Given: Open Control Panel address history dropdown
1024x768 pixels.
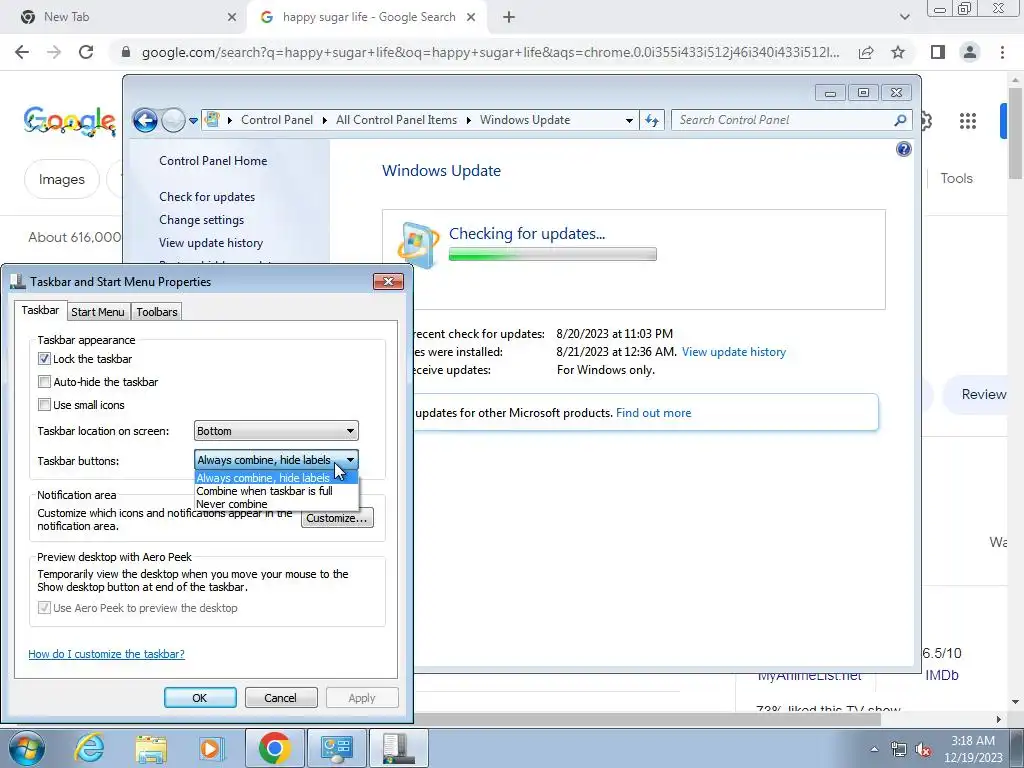Looking at the screenshot, I should pos(629,120).
